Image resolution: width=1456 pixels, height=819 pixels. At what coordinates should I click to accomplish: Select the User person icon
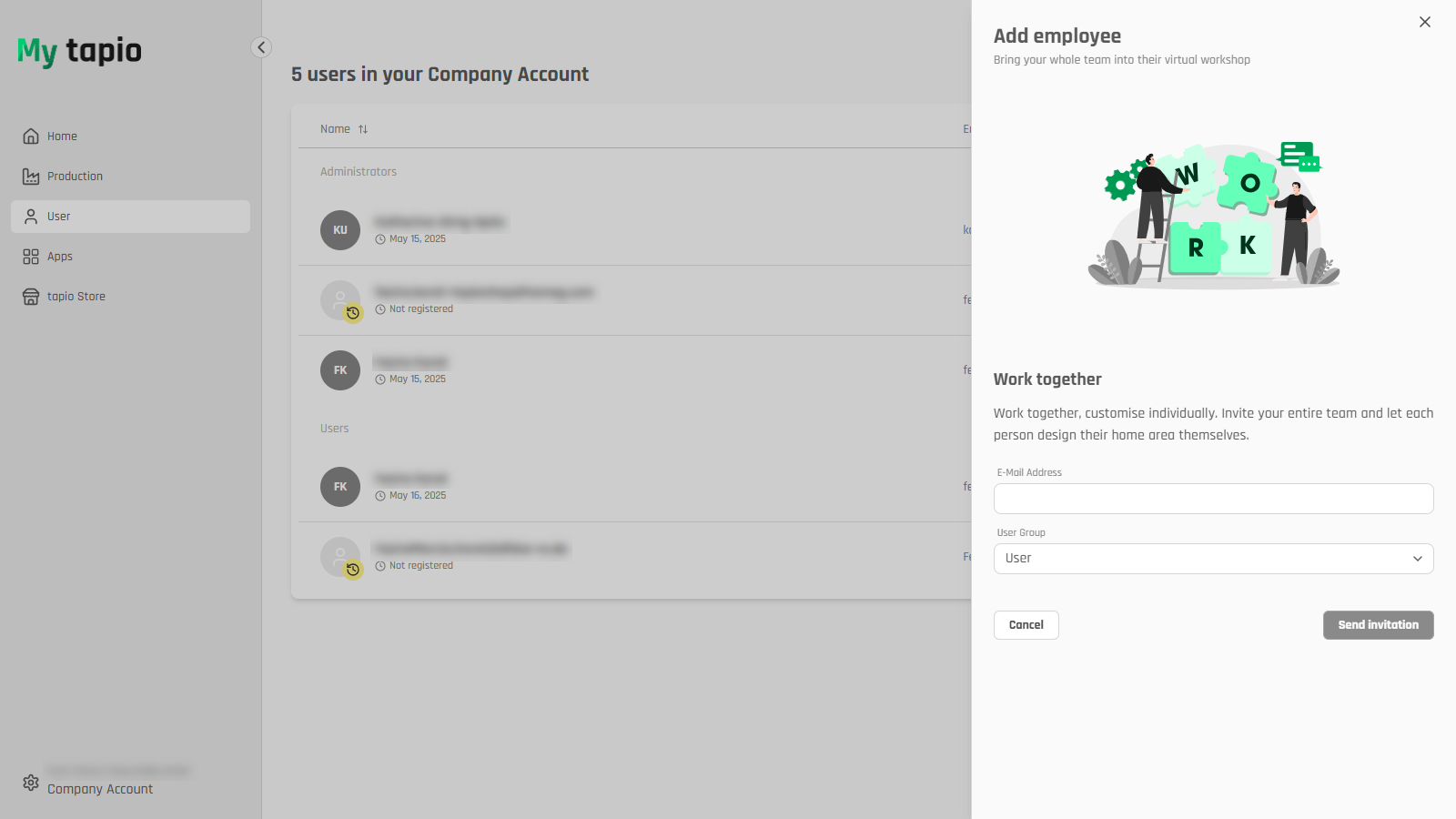point(31,217)
